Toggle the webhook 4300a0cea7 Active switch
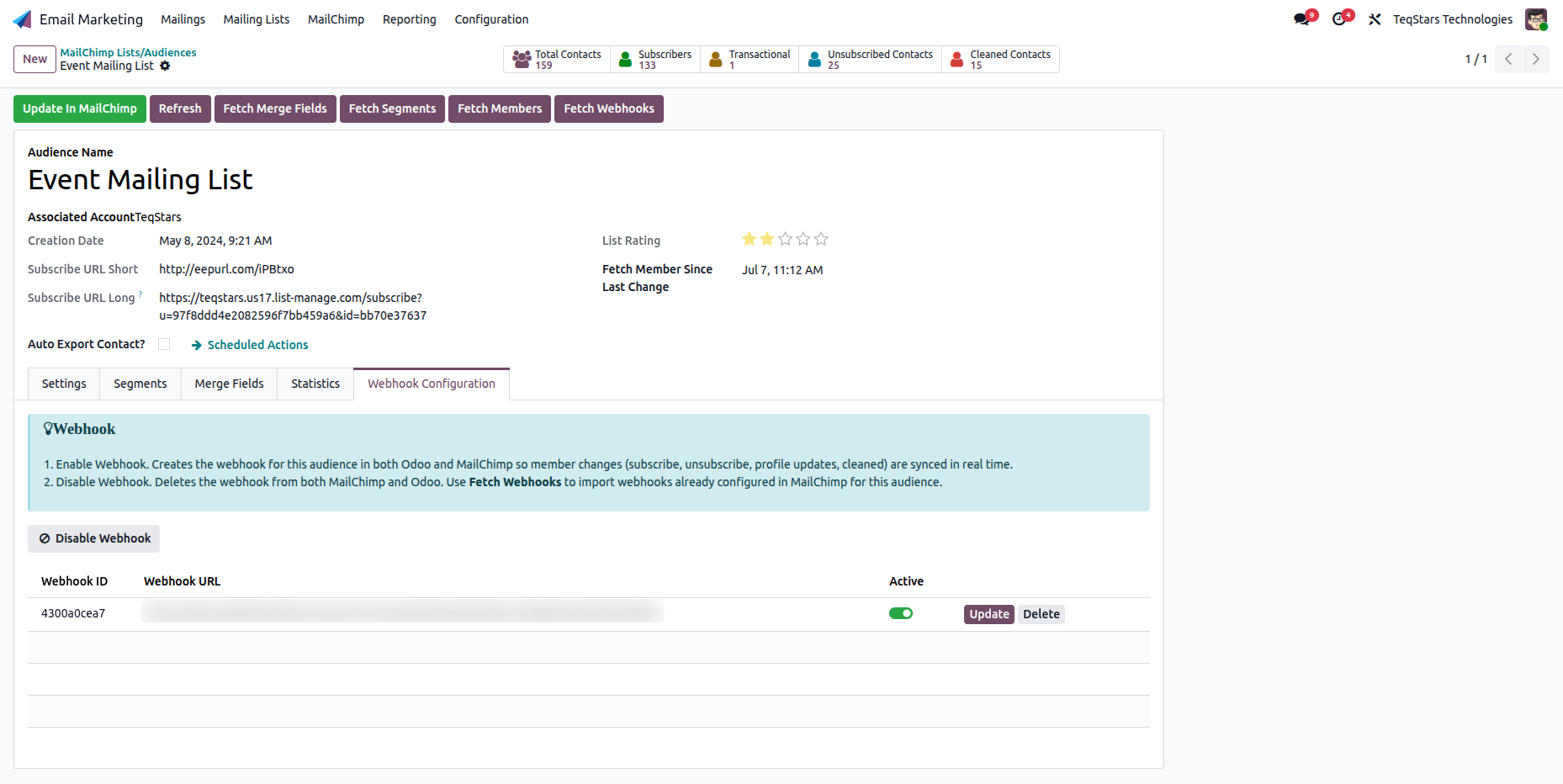The height and width of the screenshot is (784, 1563). point(901,613)
